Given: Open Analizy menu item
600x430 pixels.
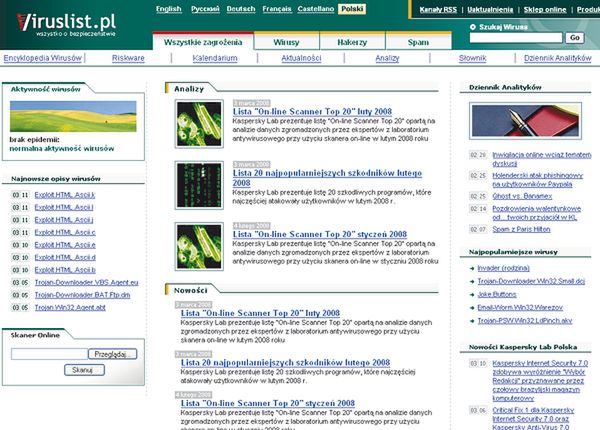Looking at the screenshot, I should [387, 58].
